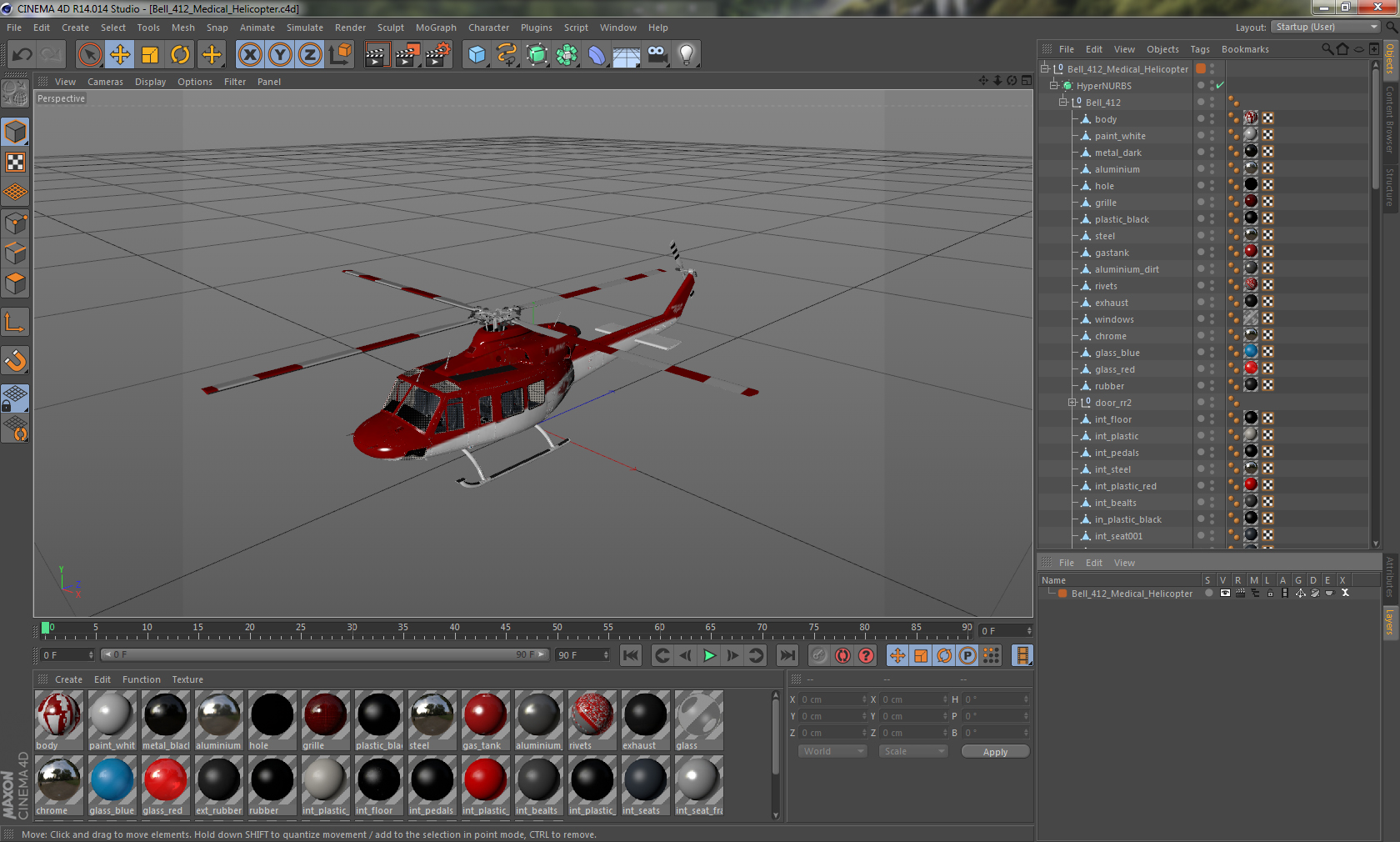Screen dimensions: 1400x842
Task: Search objects with magnifier icon
Action: click(x=1327, y=49)
